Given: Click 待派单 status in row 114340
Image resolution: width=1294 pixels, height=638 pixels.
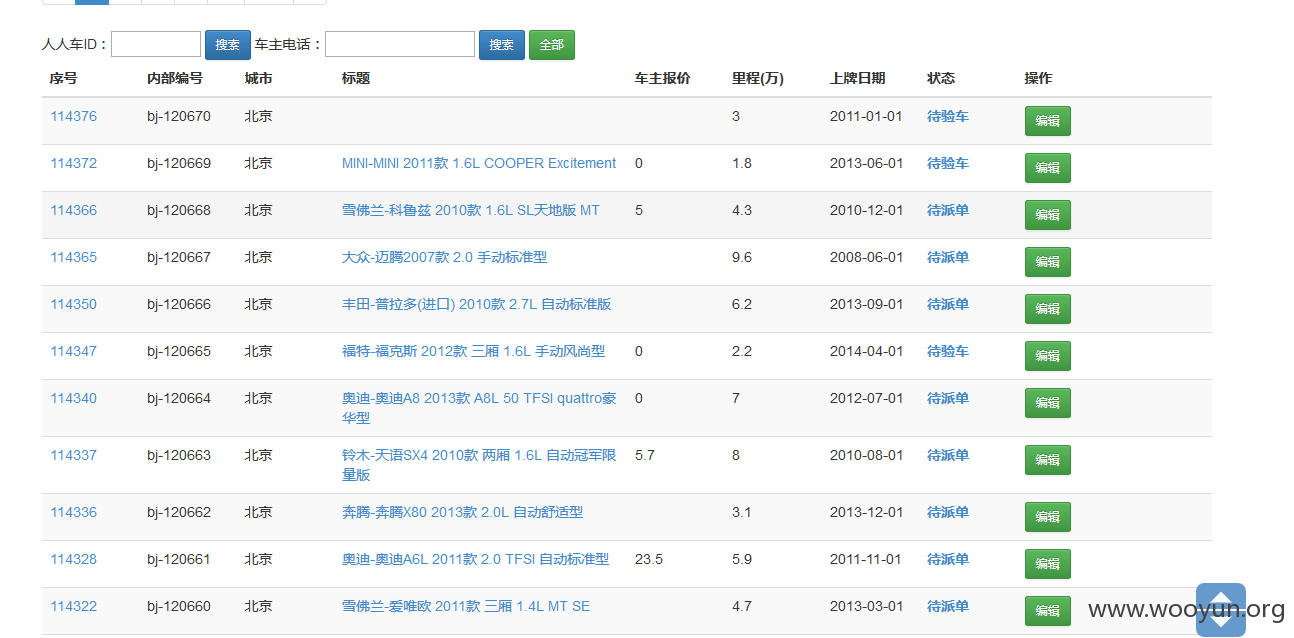Looking at the screenshot, I should click(948, 398).
